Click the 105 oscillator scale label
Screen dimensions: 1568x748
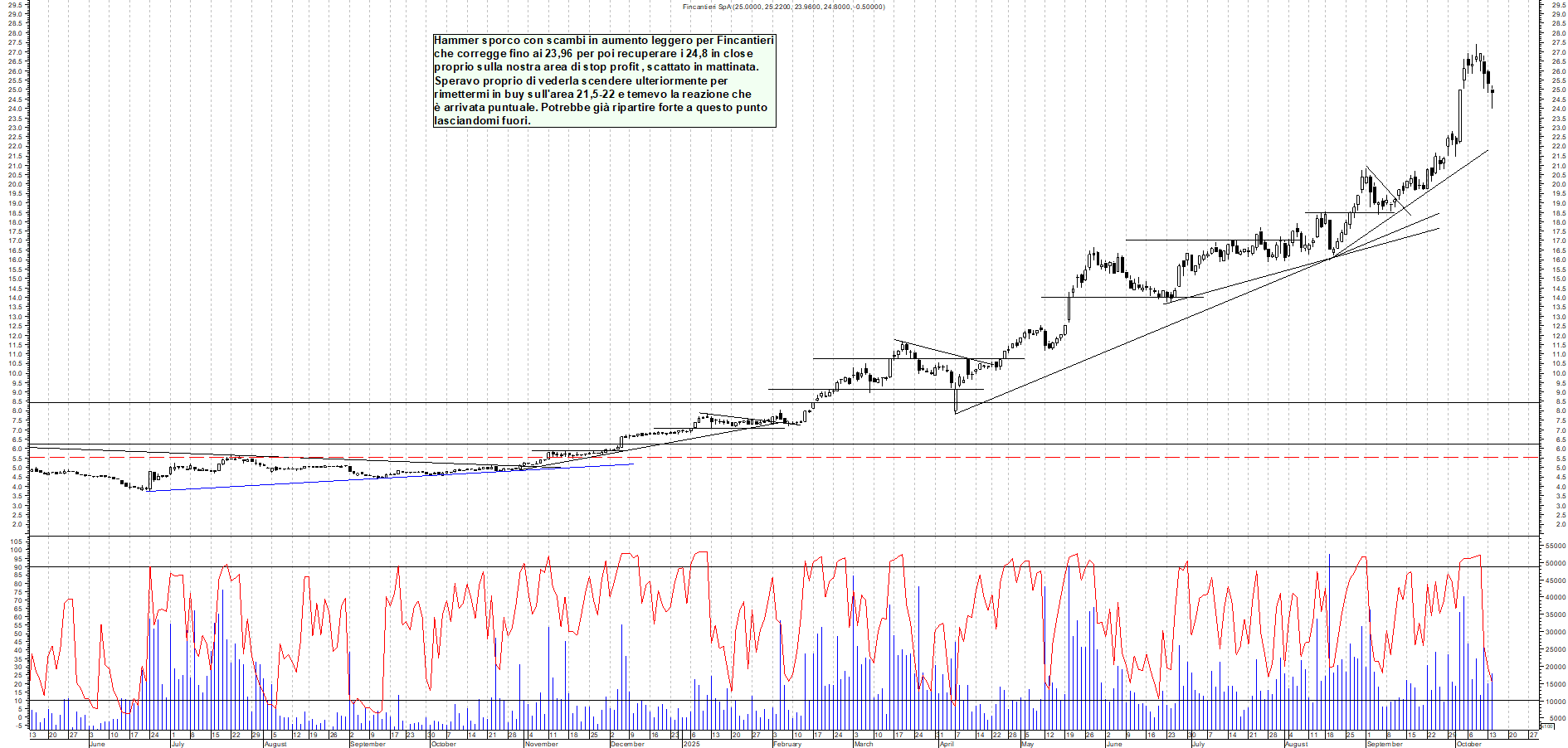(16, 542)
